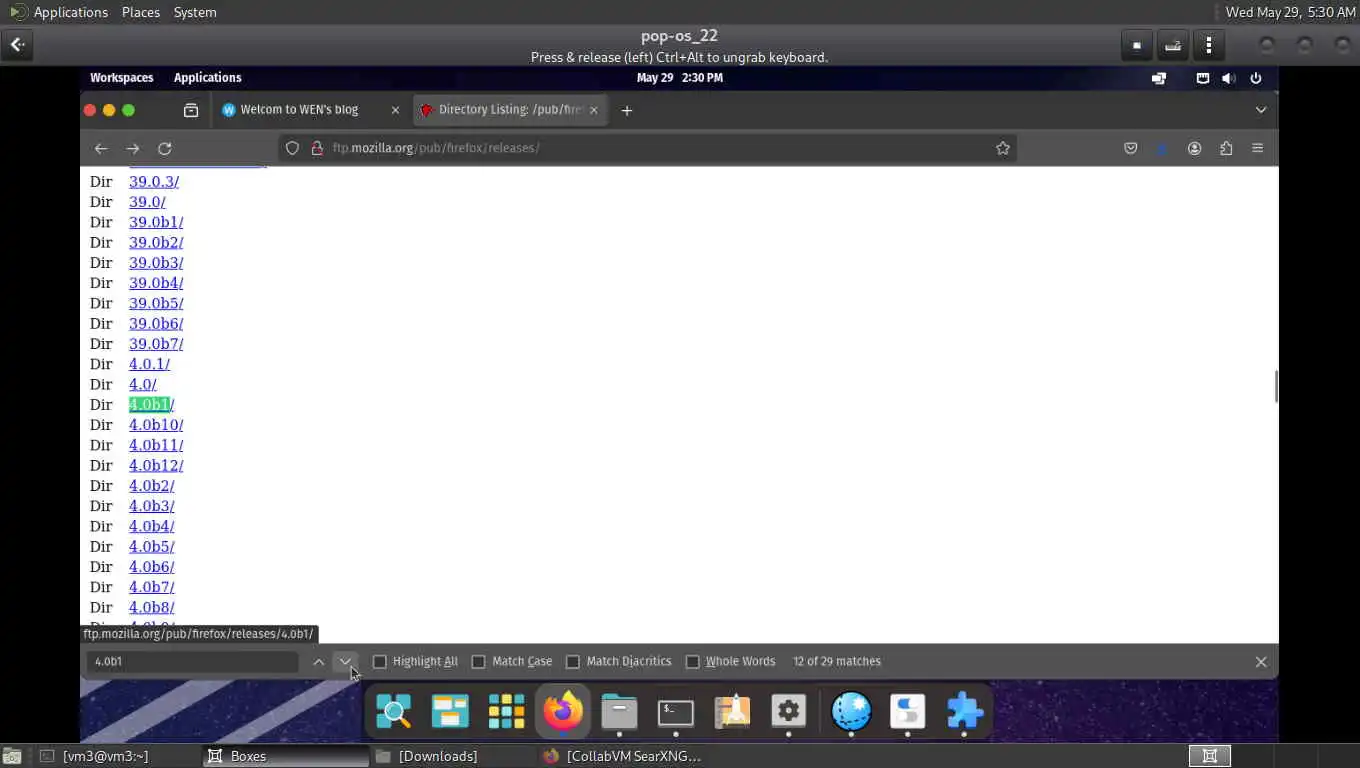Open the Firefox hamburger application menu

(1258, 148)
